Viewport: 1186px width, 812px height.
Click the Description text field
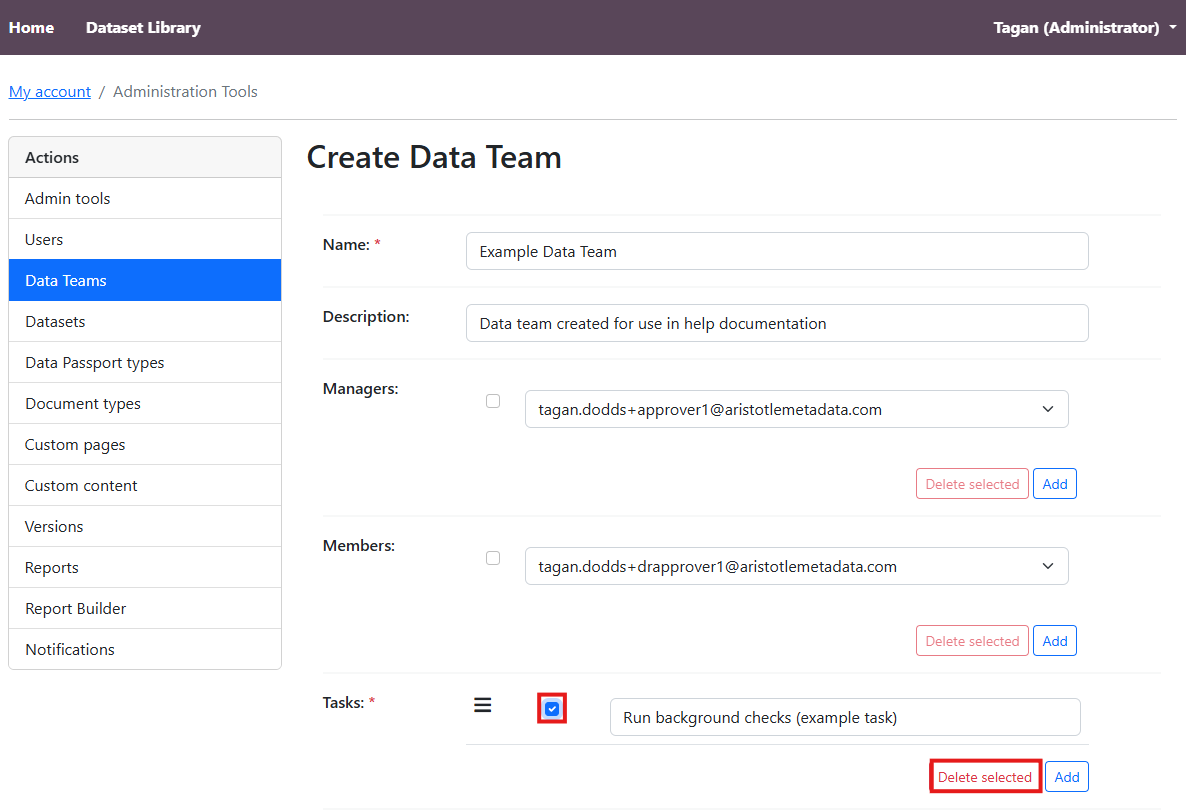776,324
